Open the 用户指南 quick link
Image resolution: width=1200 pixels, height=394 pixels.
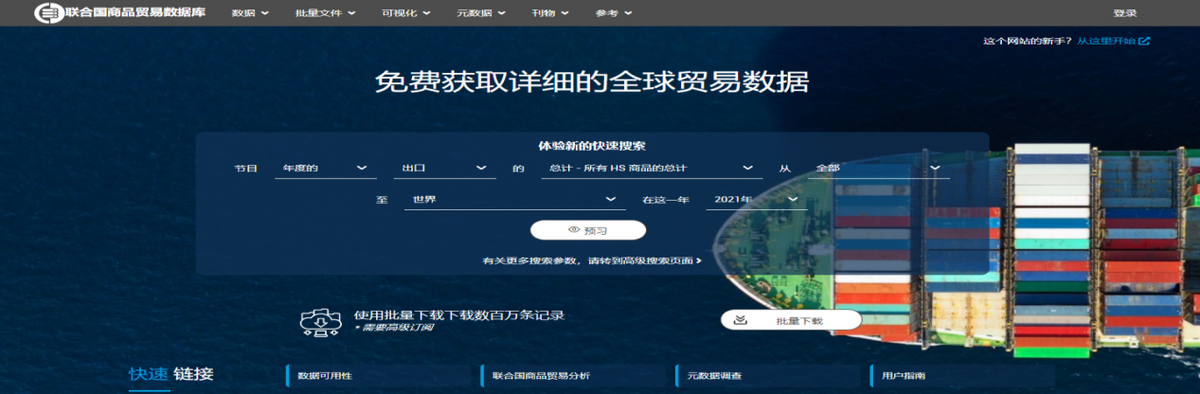pos(962,375)
